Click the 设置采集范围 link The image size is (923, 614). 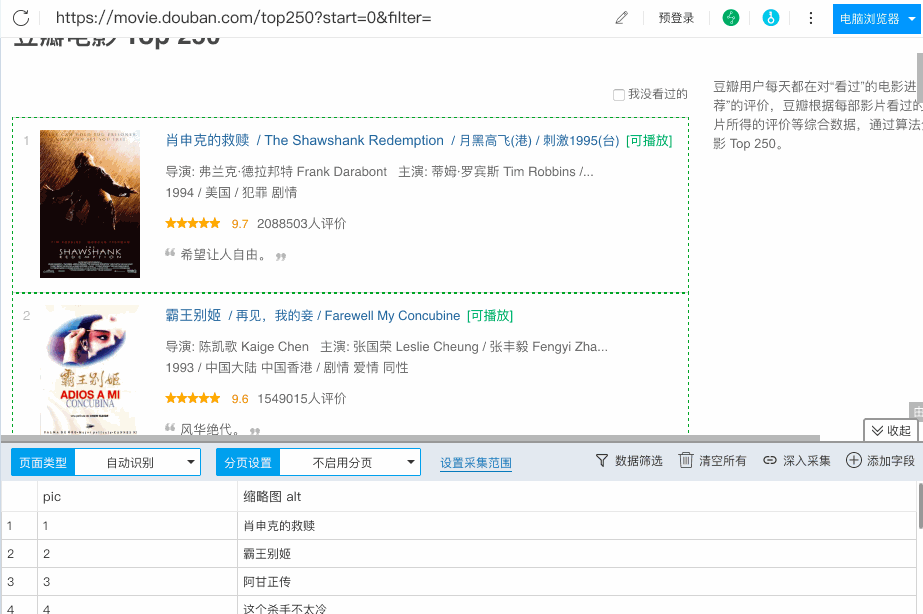pos(476,463)
